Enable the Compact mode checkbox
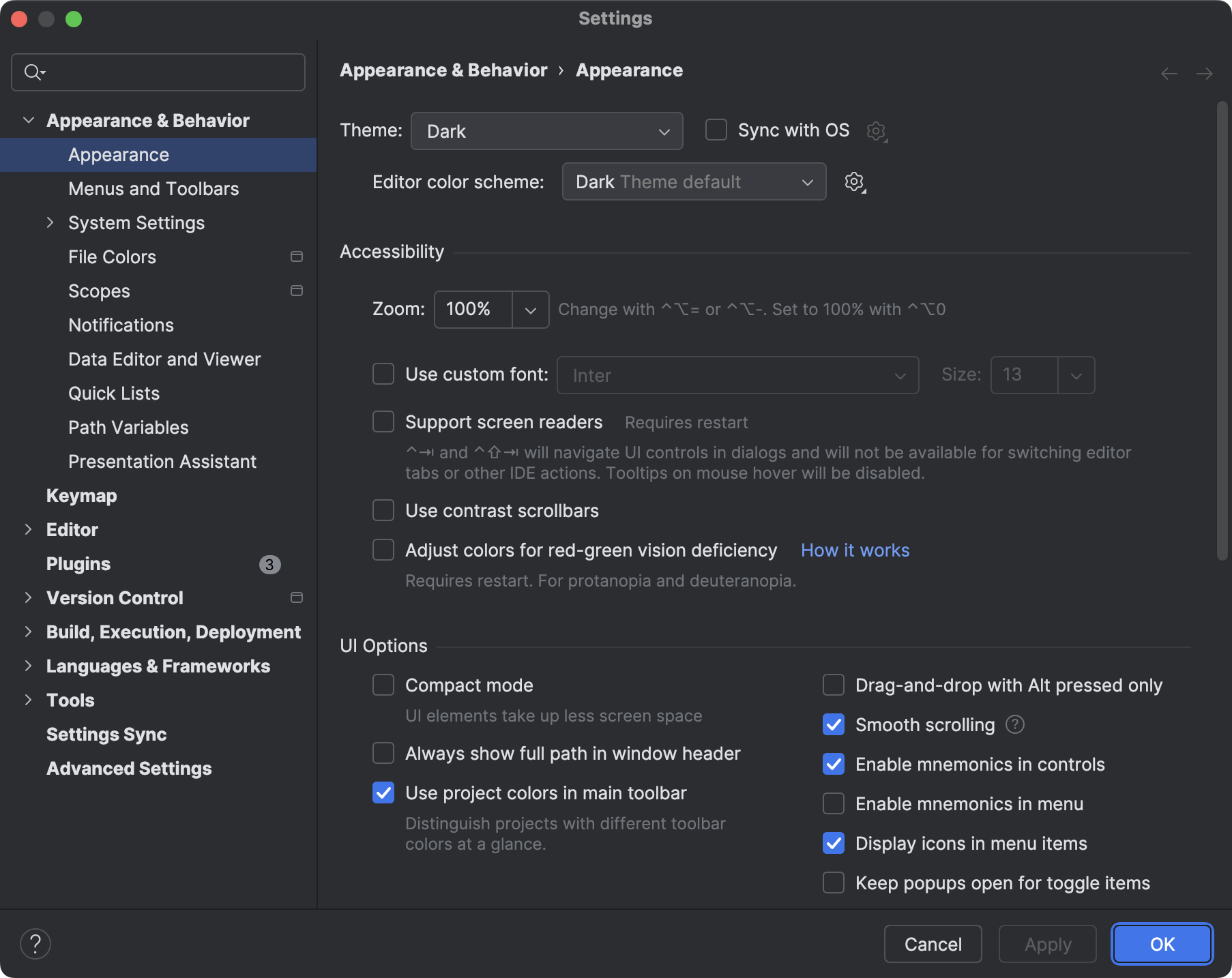This screenshot has height=978, width=1232. point(383,685)
